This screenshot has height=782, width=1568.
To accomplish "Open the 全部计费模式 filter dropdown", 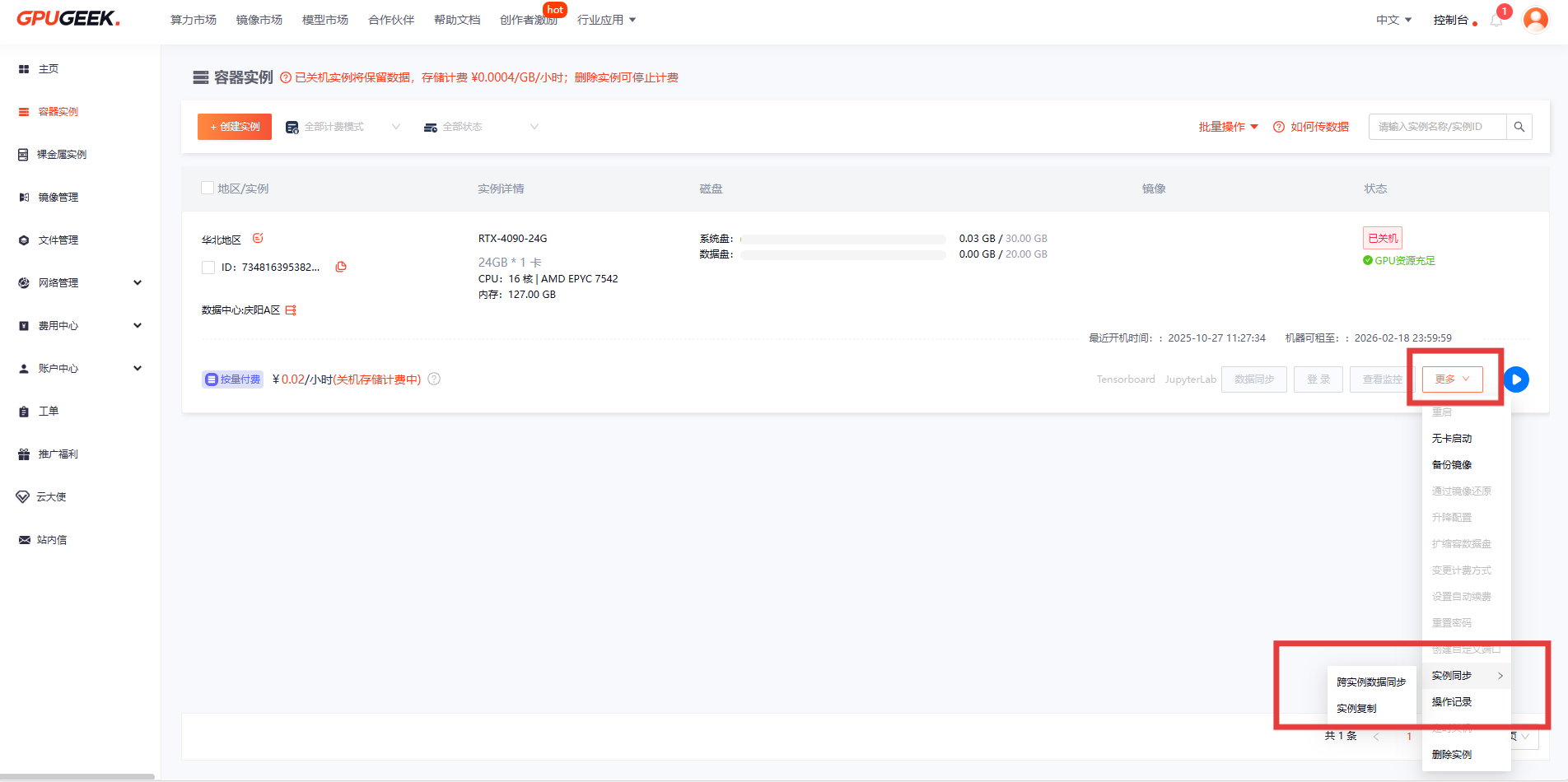I will coord(343,127).
